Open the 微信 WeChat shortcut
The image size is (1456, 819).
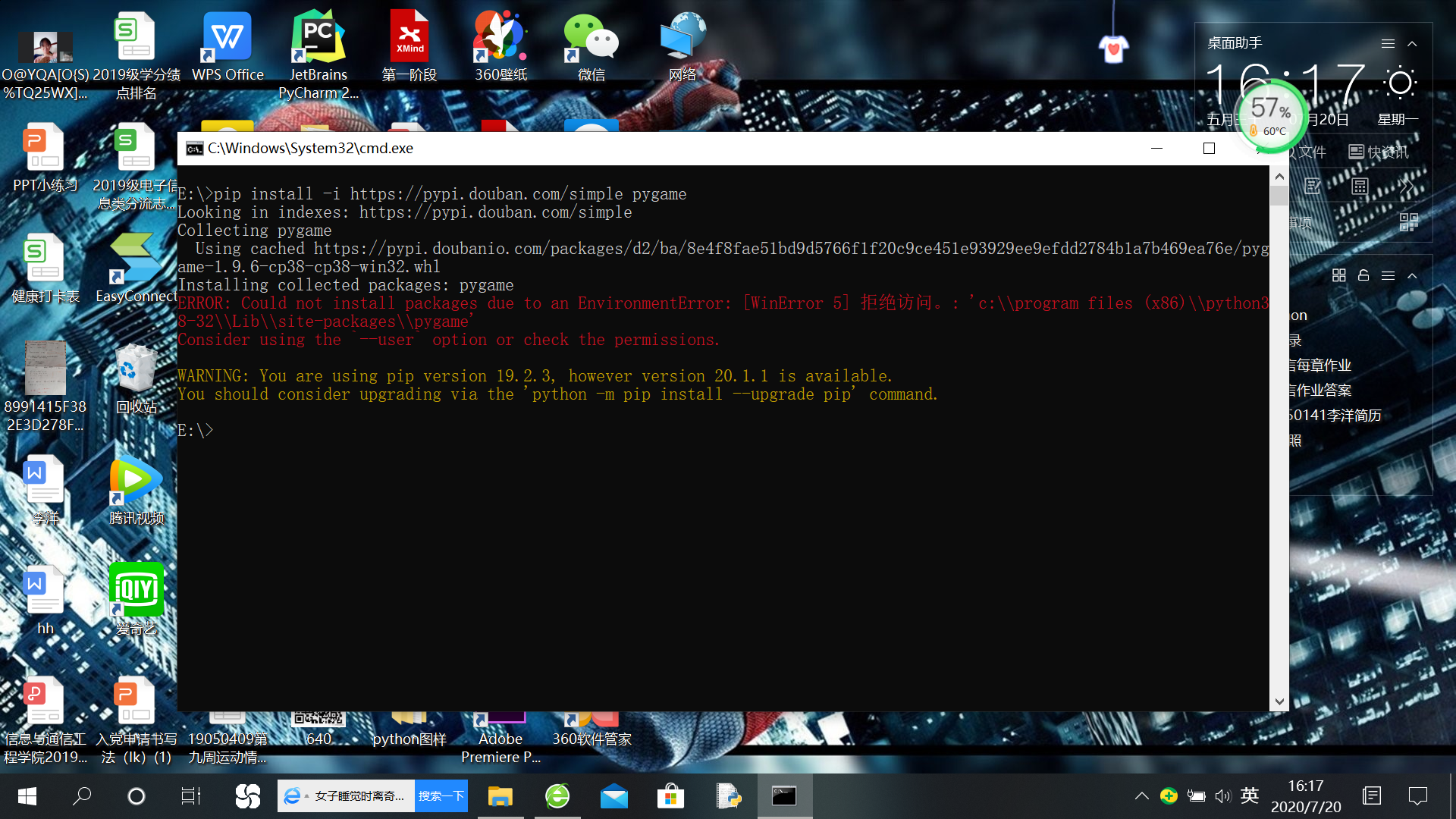click(591, 47)
